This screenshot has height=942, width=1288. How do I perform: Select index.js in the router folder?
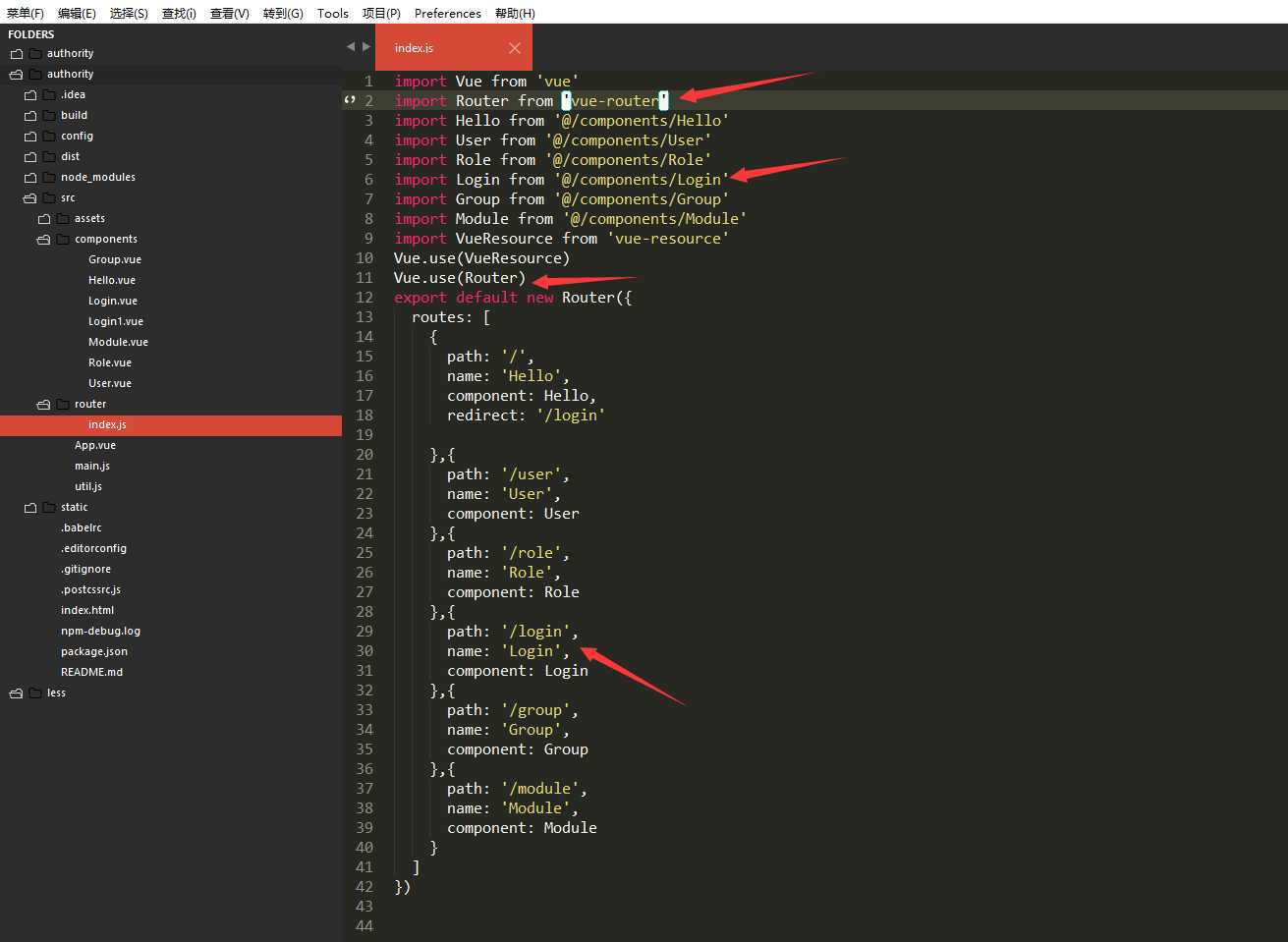click(171, 425)
